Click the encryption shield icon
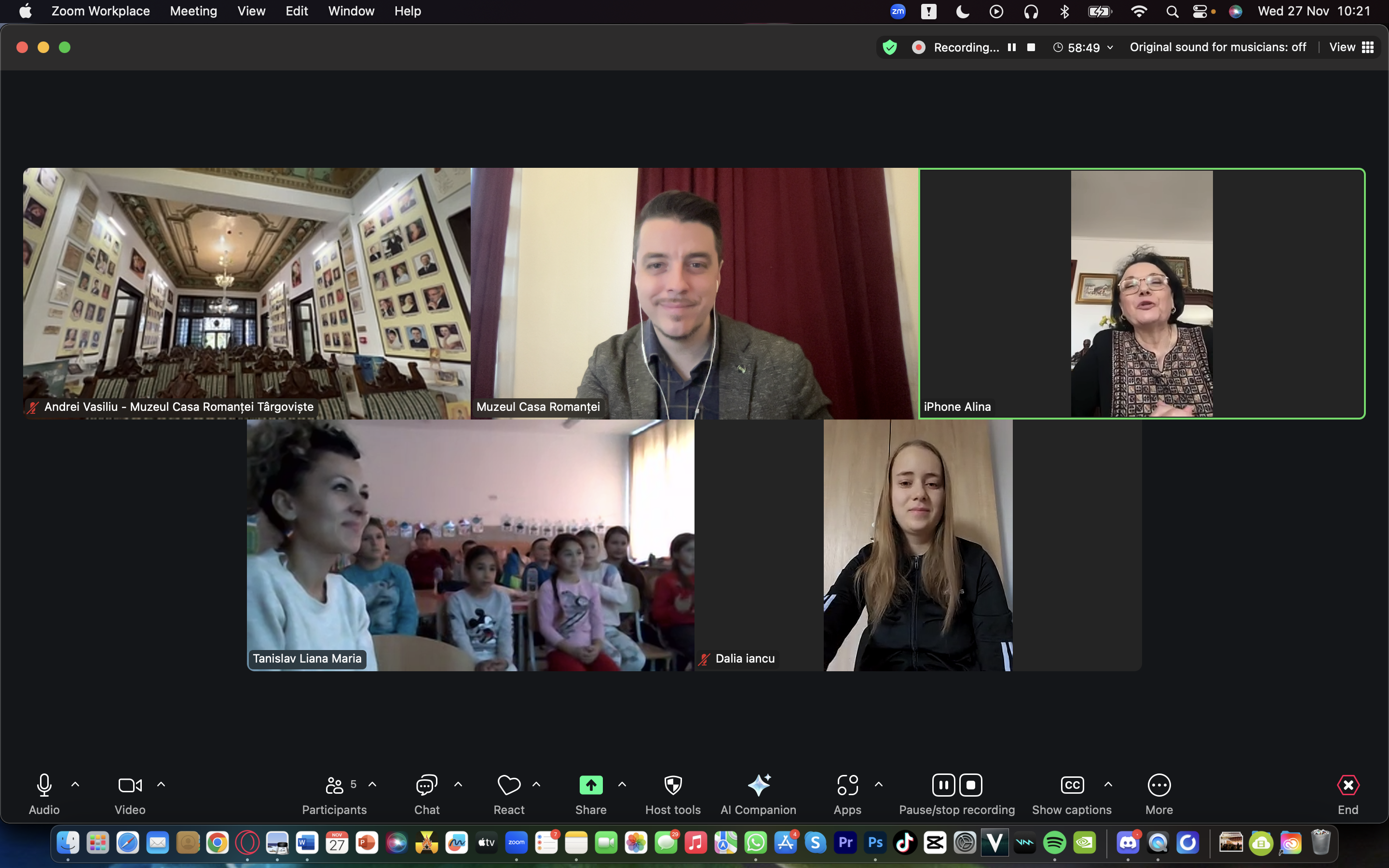The image size is (1389, 868). point(890,47)
